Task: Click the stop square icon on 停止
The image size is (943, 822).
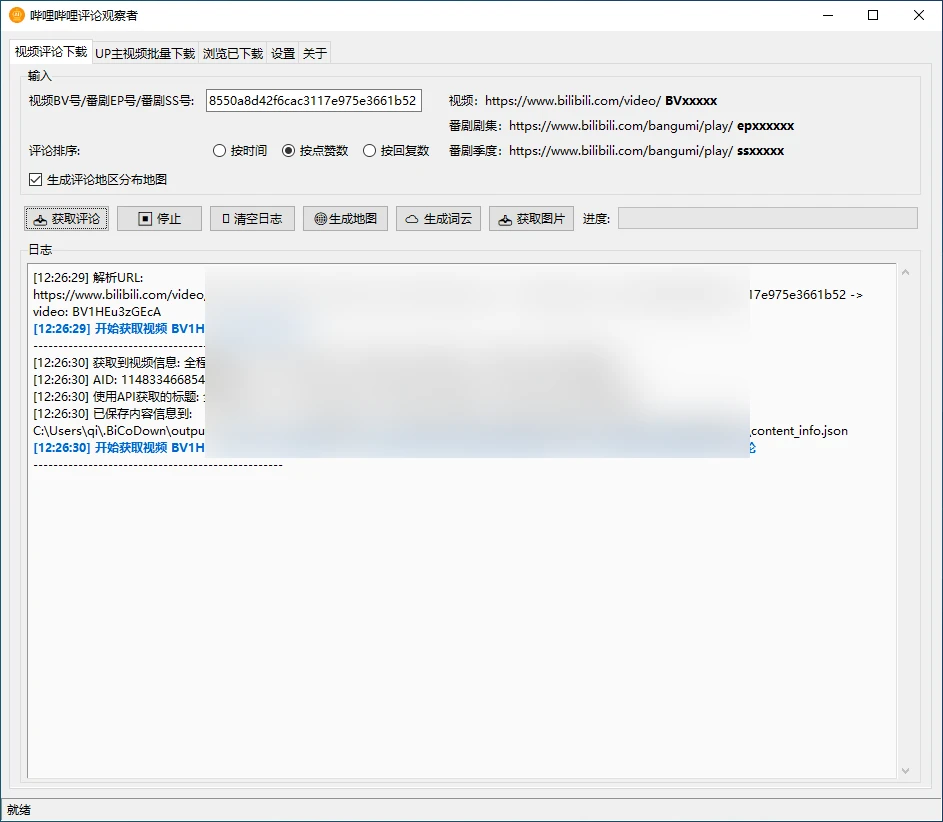Action: coord(145,219)
